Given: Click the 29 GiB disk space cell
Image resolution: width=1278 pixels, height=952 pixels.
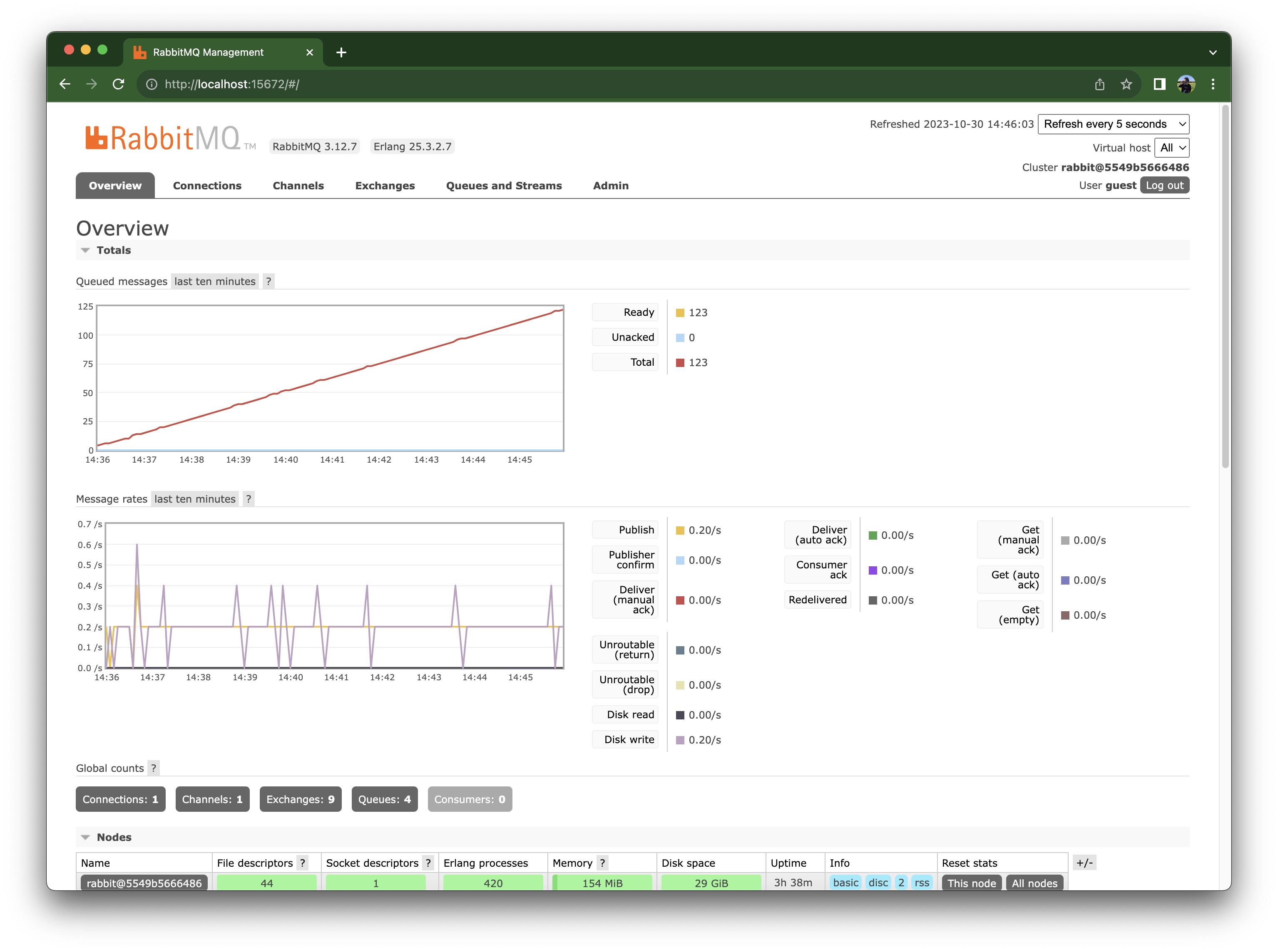Looking at the screenshot, I should [711, 883].
